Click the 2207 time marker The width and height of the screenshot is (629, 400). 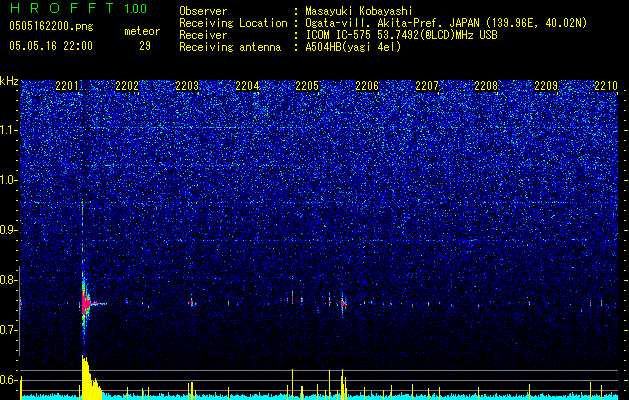[427, 85]
